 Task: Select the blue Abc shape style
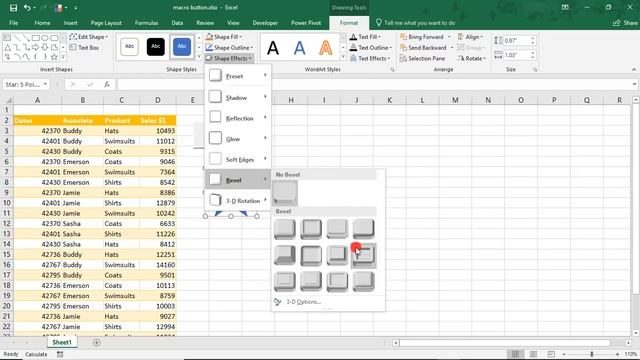click(x=182, y=47)
